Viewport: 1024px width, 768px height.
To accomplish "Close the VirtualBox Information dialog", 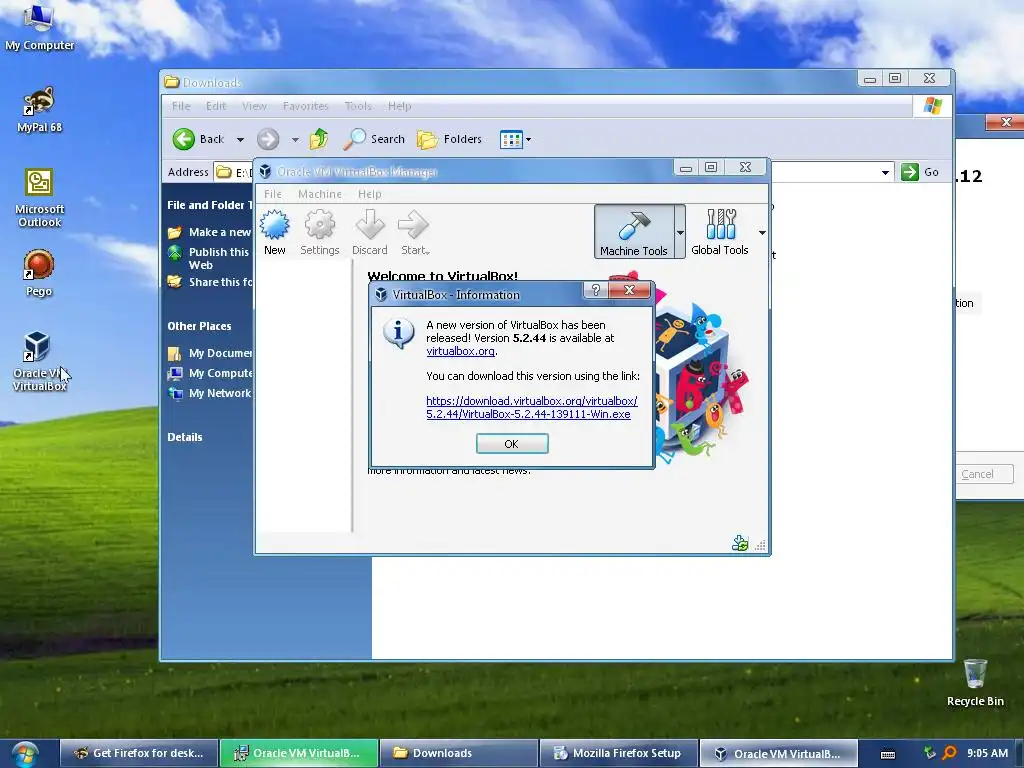I will pos(630,290).
